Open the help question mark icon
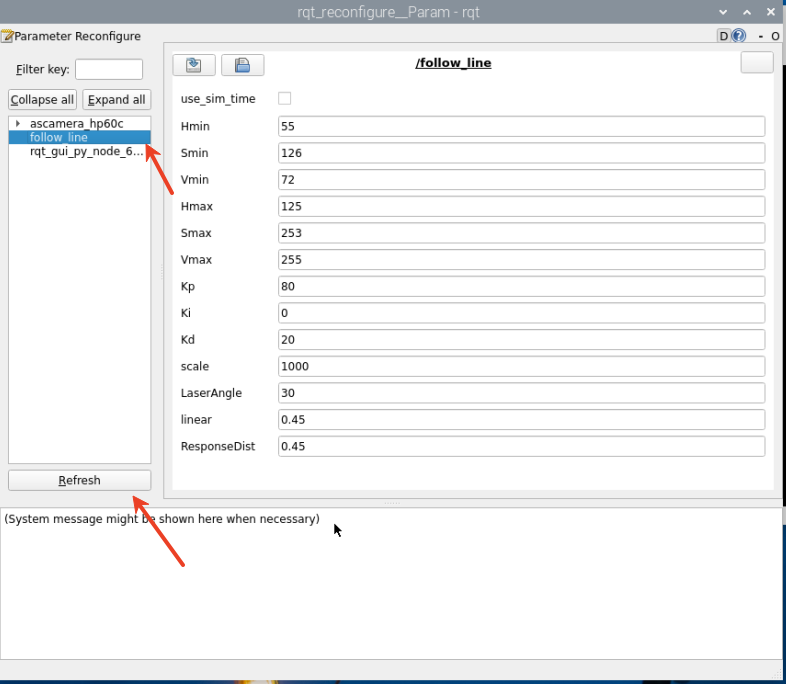The height and width of the screenshot is (684, 786). (x=739, y=36)
